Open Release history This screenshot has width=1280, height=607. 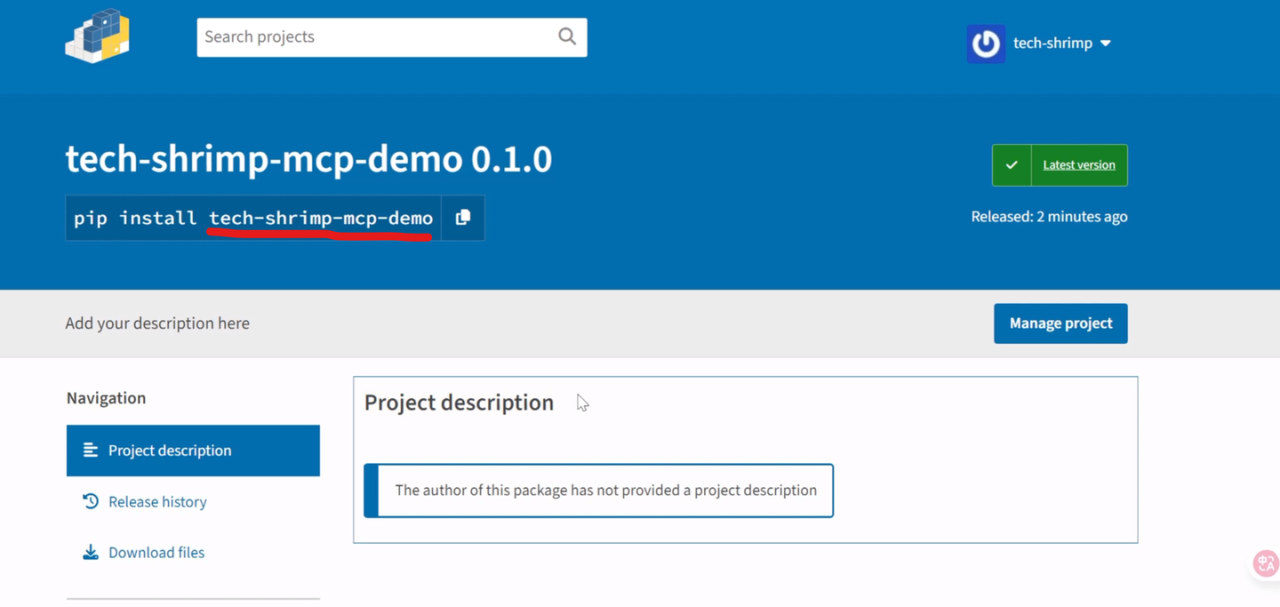coord(157,502)
